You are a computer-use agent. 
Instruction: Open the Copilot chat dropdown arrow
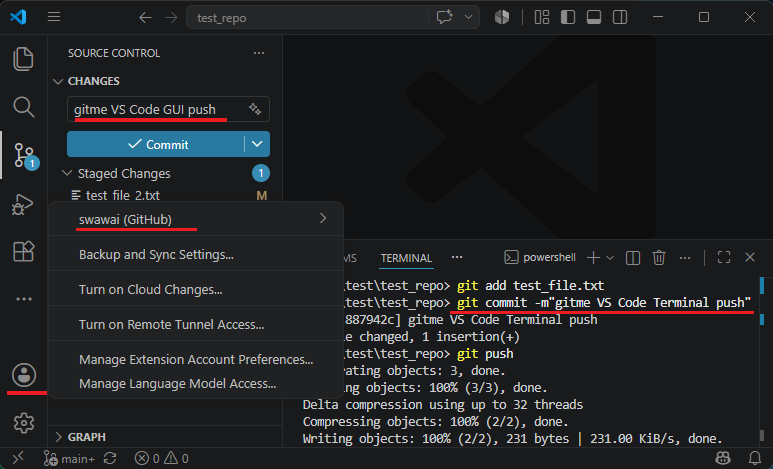(x=468, y=17)
